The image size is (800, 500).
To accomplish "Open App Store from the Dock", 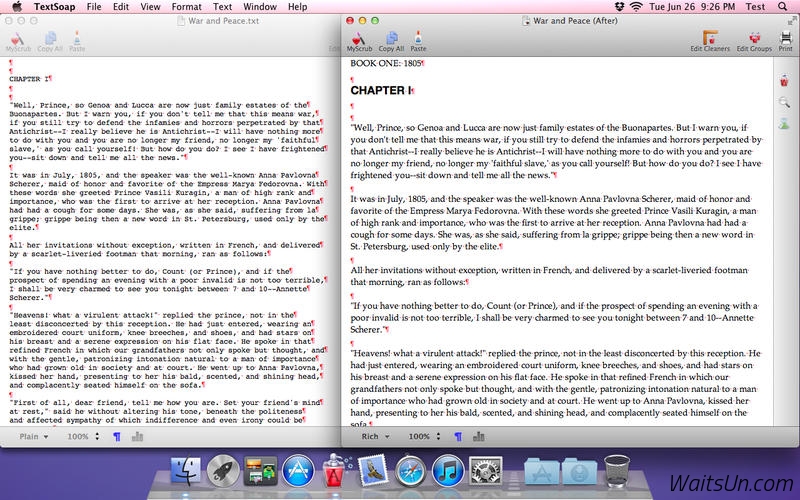I will click(298, 470).
